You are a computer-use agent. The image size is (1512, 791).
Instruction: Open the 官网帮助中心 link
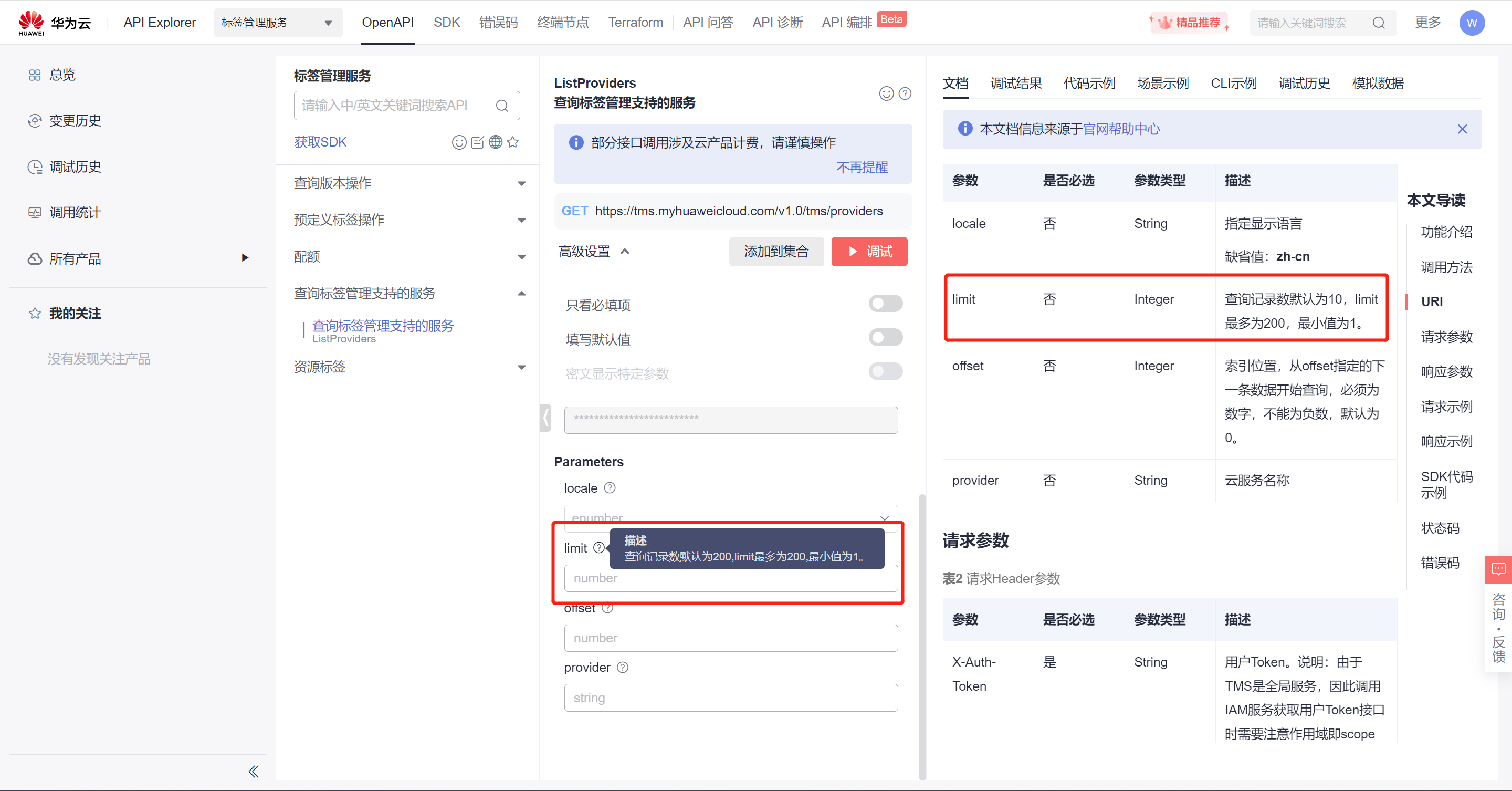1121,129
